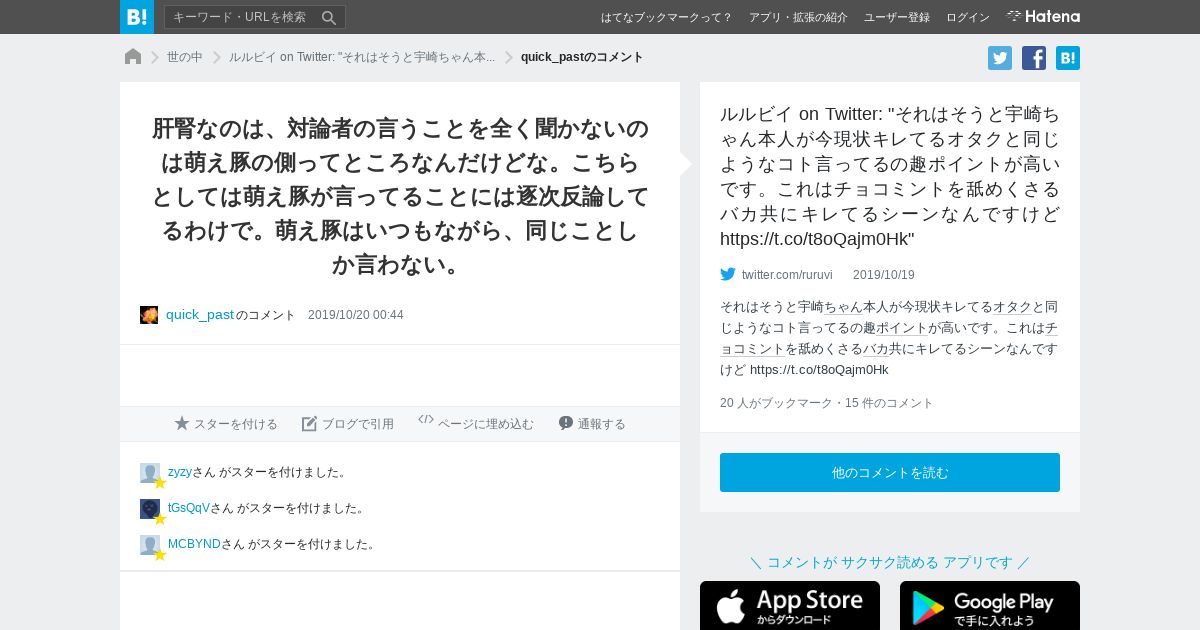The width and height of the screenshot is (1200, 630).
Task: Click the embed code icon
Action: (426, 420)
